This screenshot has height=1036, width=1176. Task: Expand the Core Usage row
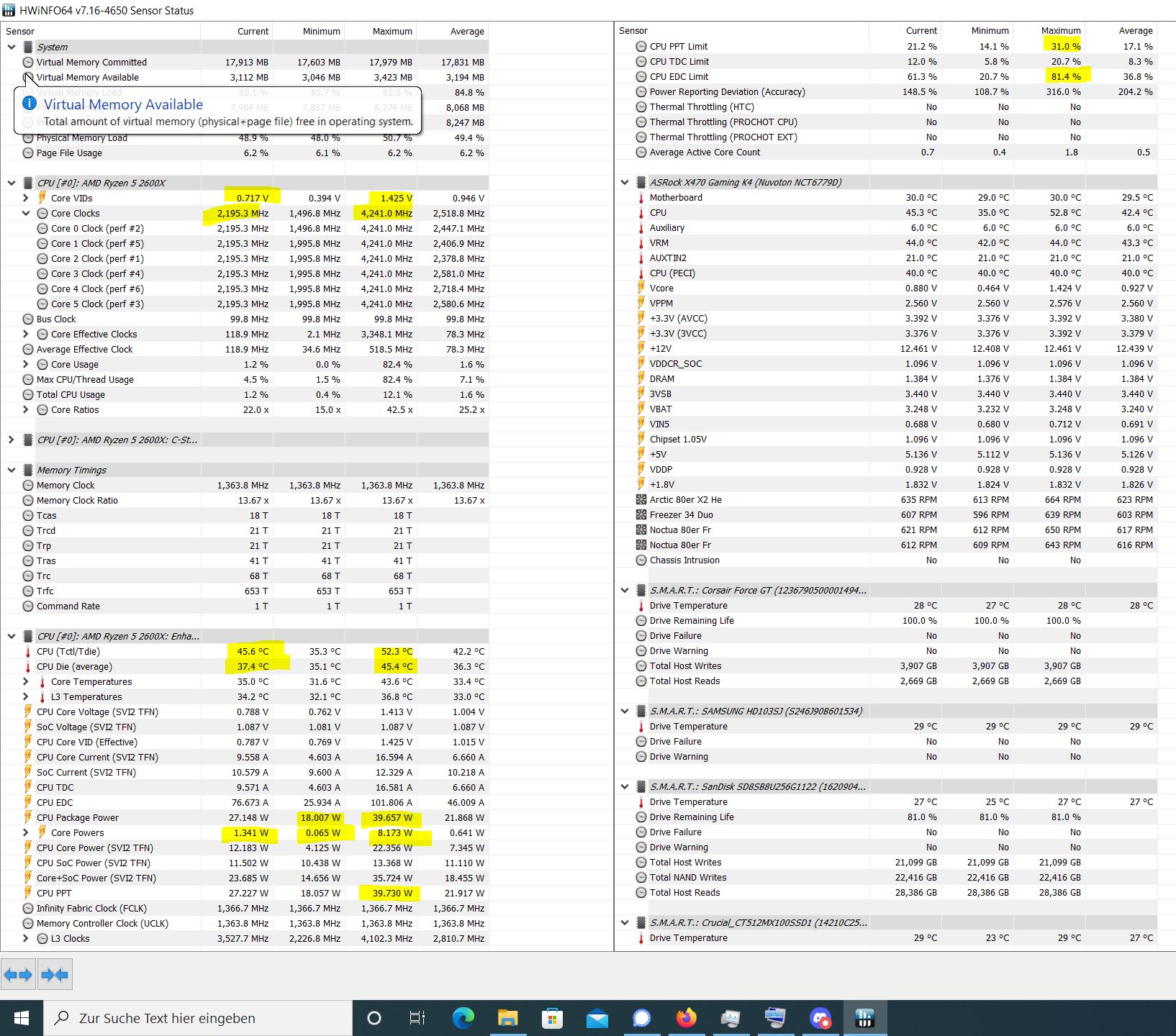(26, 364)
